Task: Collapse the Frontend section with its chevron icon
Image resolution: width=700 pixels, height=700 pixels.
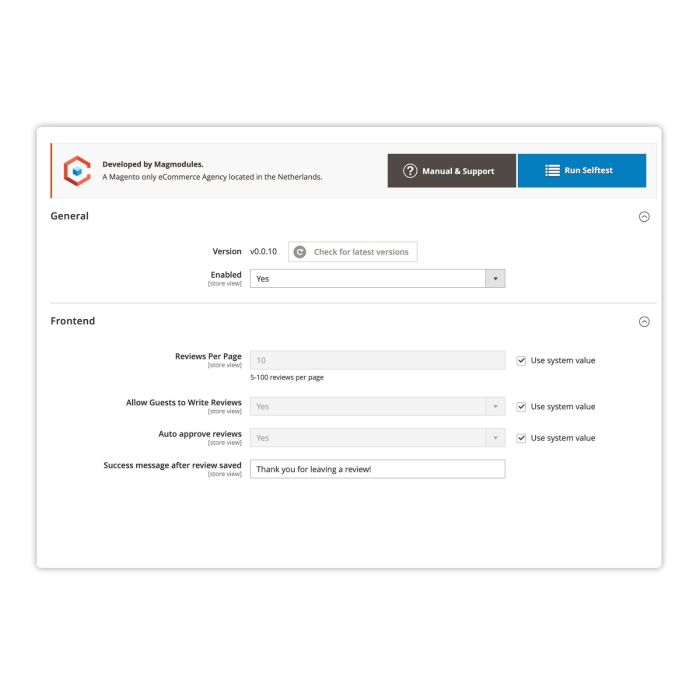Action: [x=644, y=322]
